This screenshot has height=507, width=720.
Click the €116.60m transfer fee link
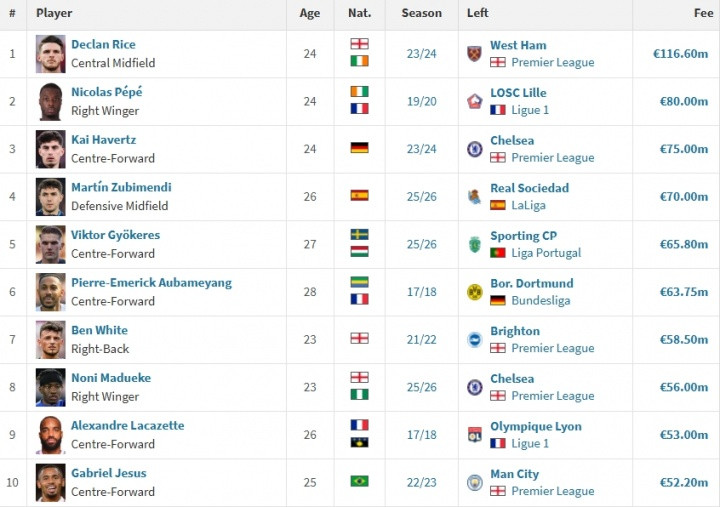681,54
